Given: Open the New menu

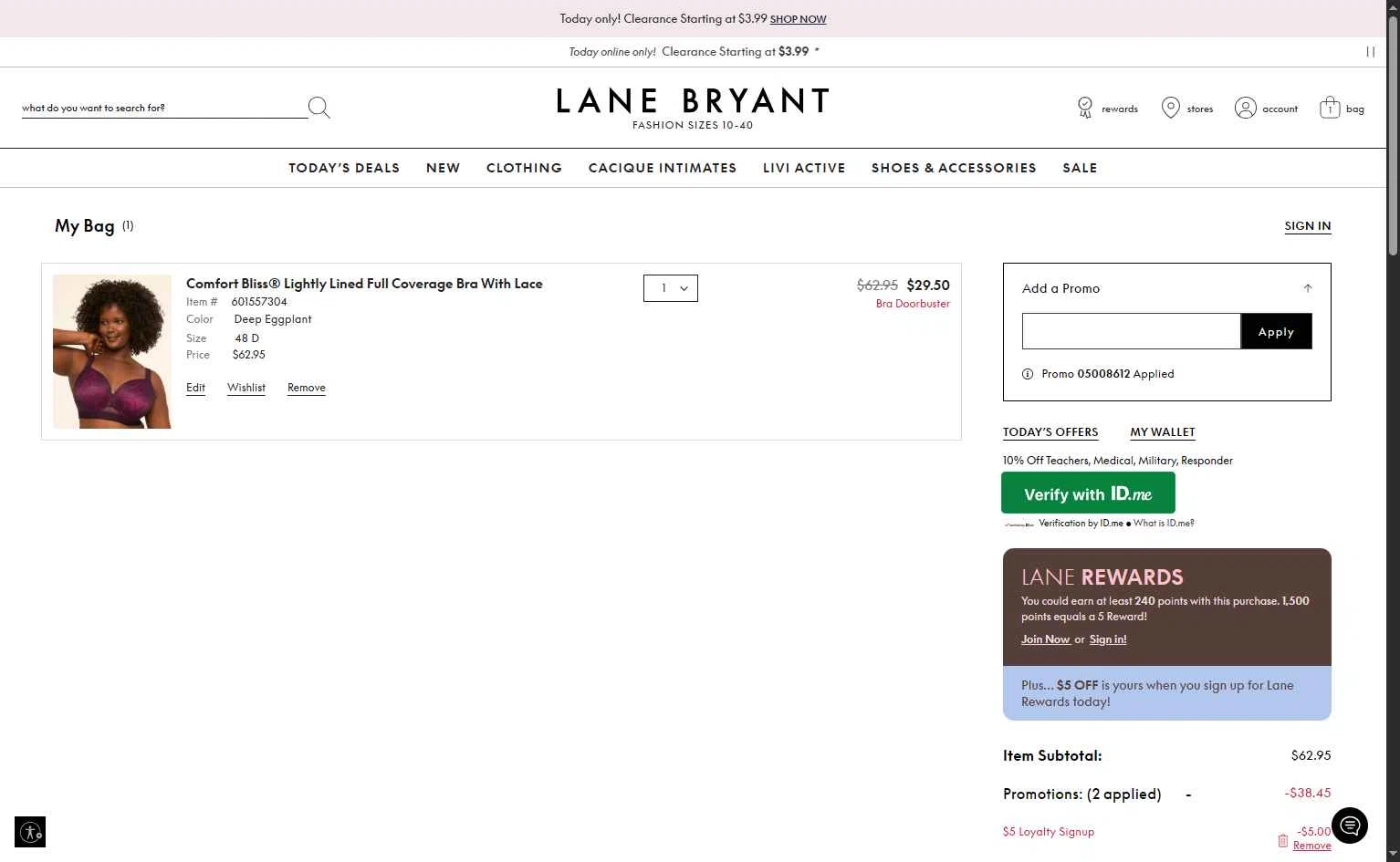Looking at the screenshot, I should [443, 168].
